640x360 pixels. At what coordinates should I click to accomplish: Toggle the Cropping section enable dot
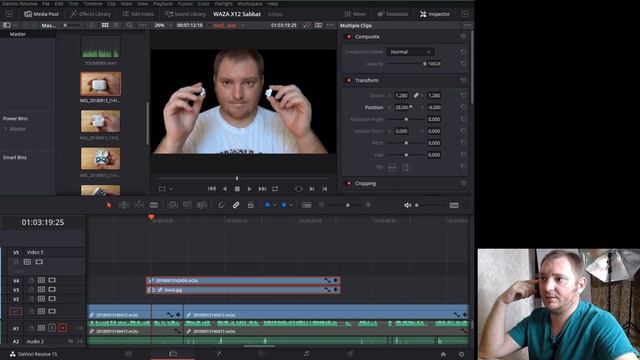349,183
